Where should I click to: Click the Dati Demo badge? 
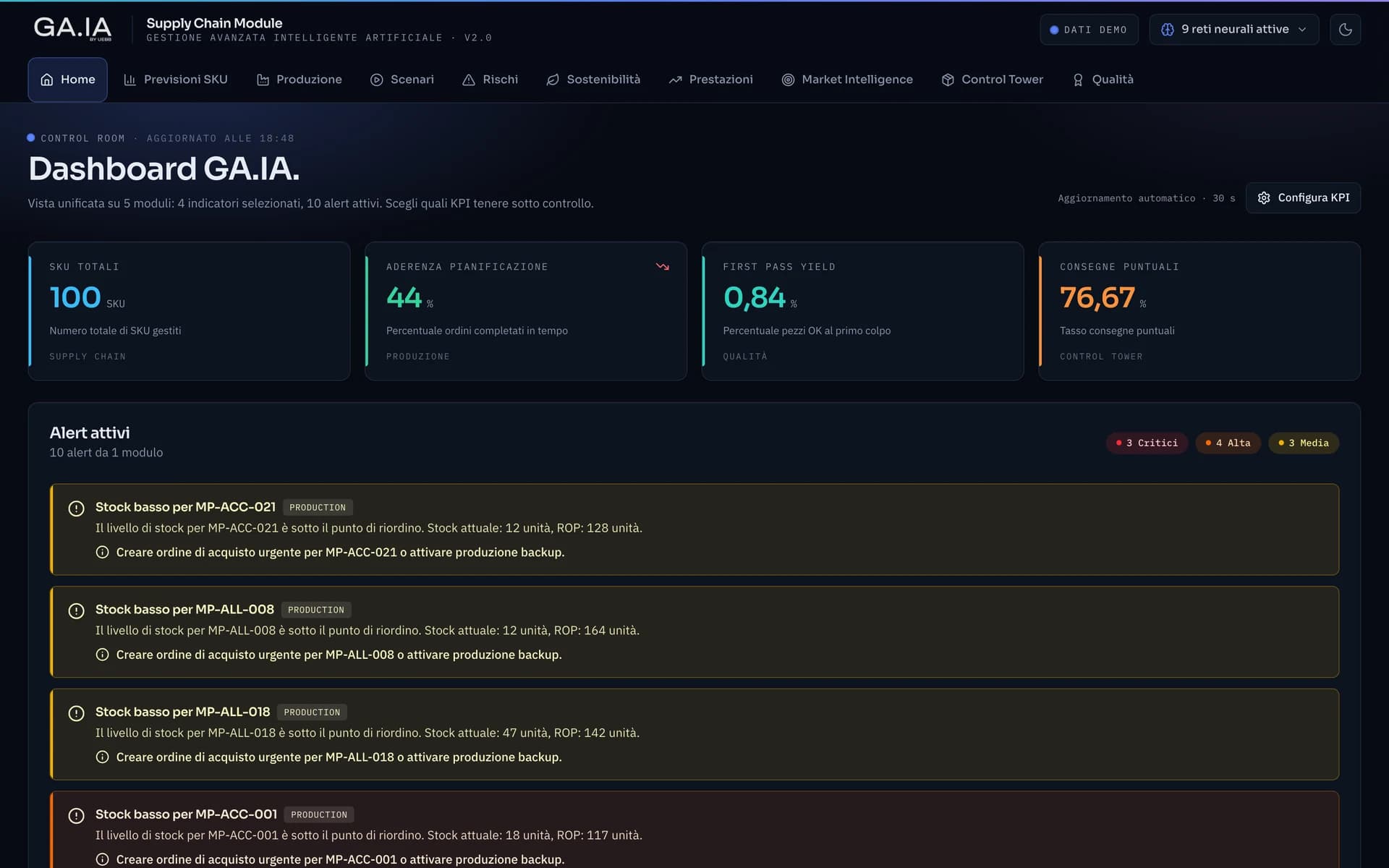1089,30
